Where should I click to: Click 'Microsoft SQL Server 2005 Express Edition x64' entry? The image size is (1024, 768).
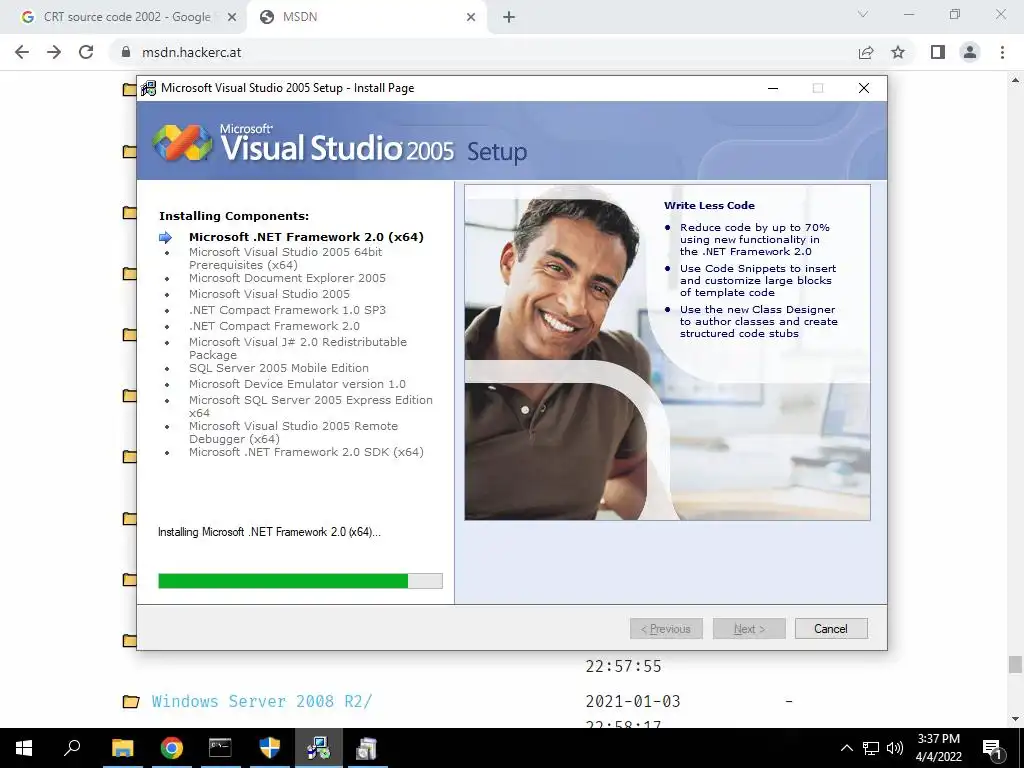(x=311, y=406)
